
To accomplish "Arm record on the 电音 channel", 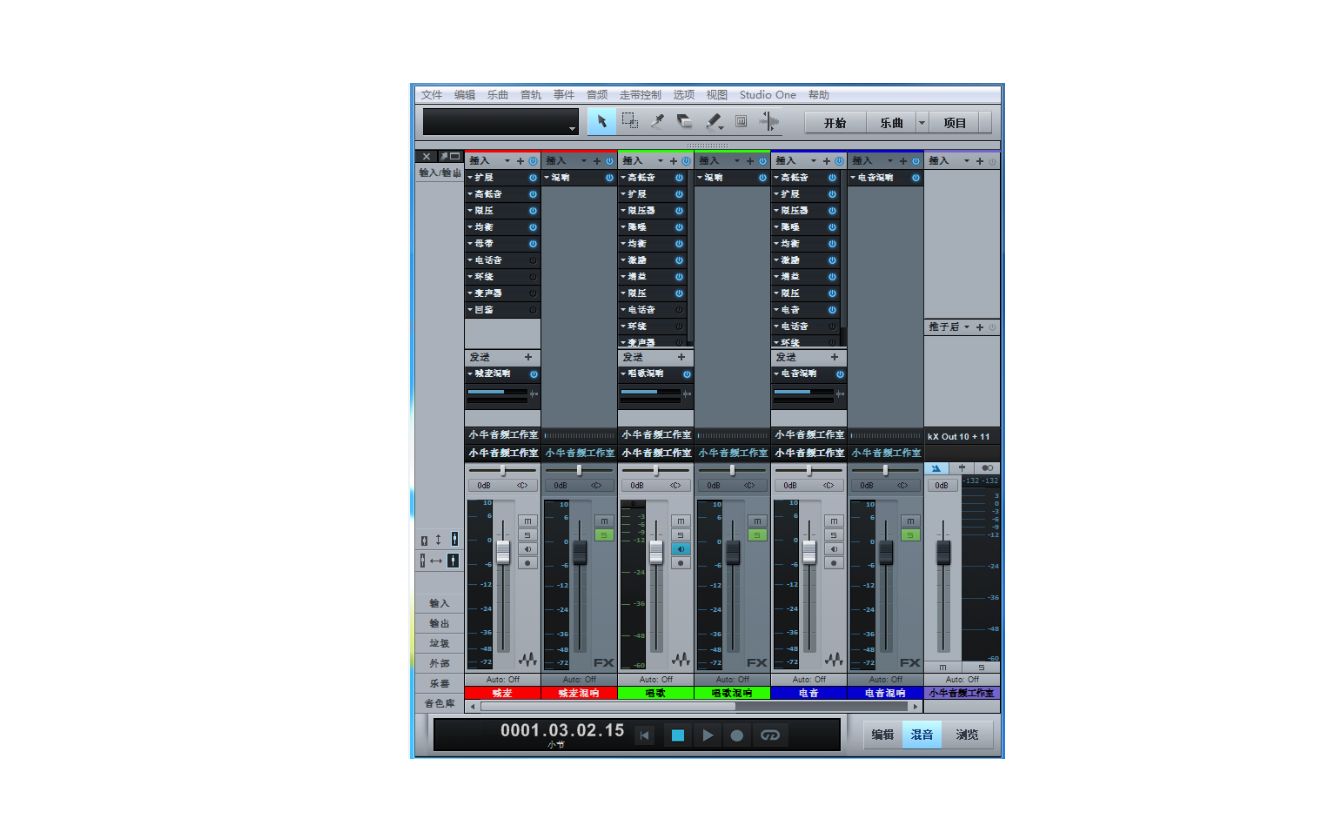I will [x=834, y=563].
